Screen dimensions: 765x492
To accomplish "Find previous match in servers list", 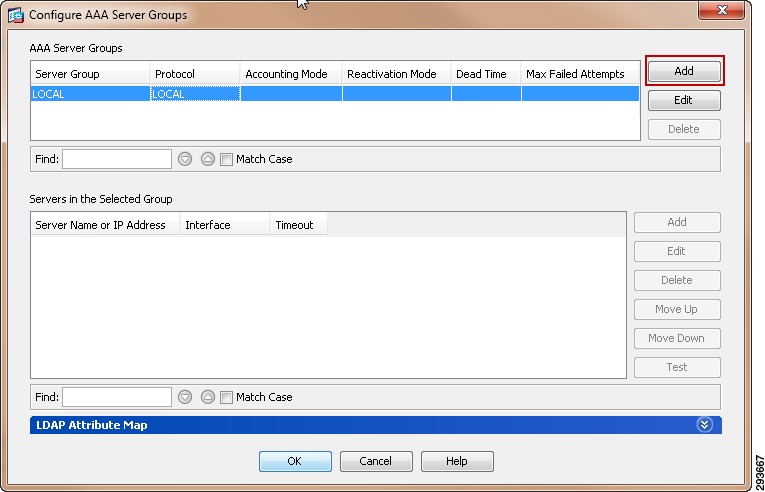I will [208, 397].
